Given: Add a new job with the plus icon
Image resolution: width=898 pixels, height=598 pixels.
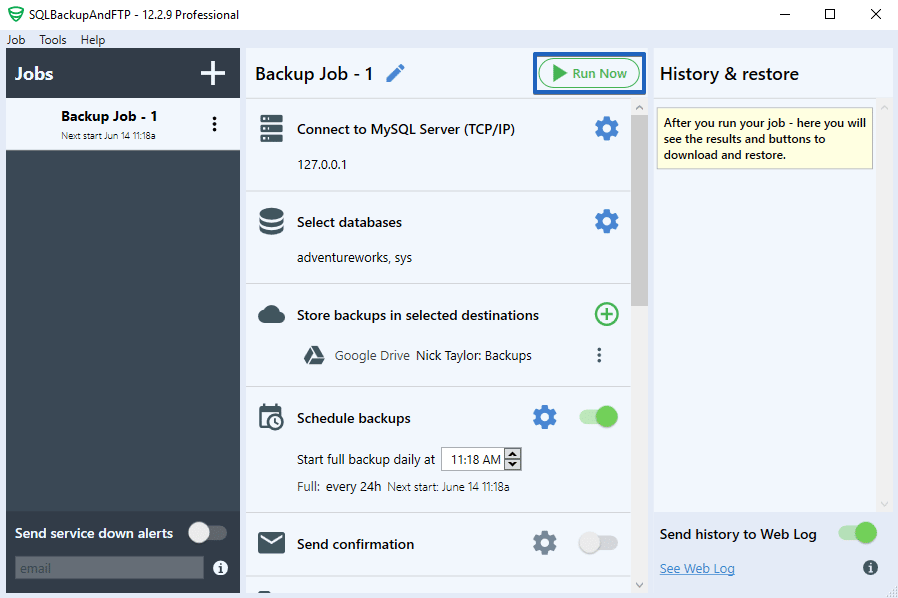Looking at the screenshot, I should 212,73.
